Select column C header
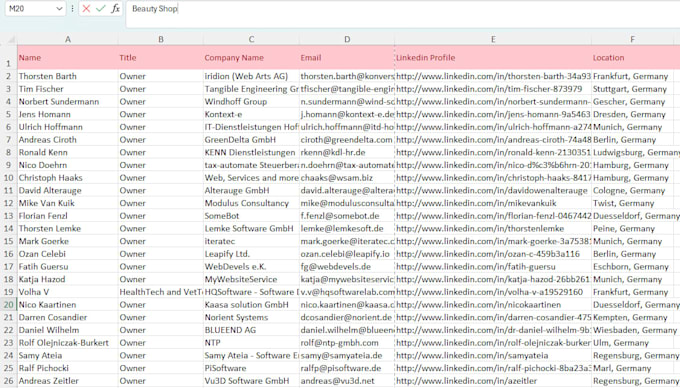 tap(251, 39)
